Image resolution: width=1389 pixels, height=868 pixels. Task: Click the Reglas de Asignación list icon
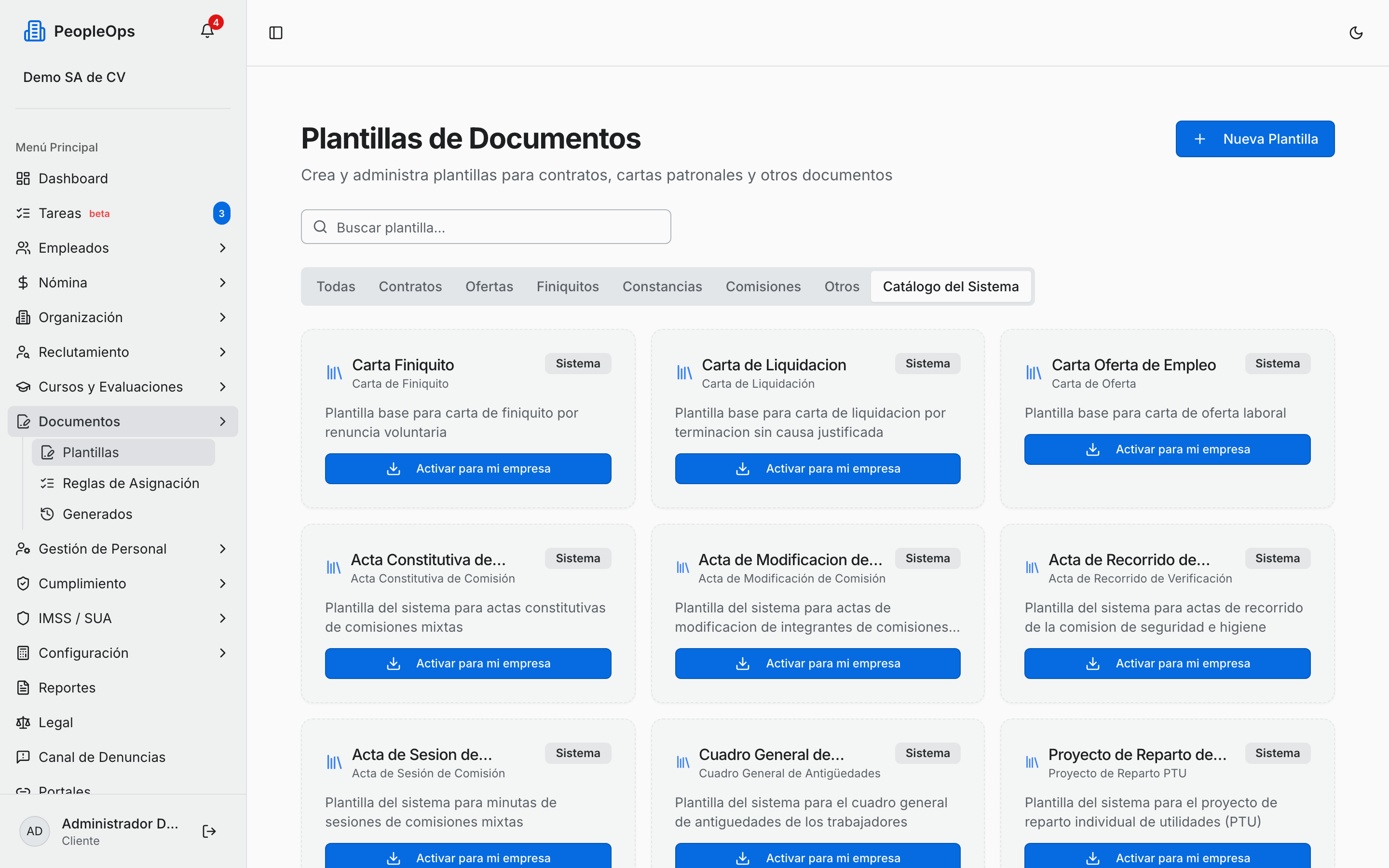click(x=47, y=483)
